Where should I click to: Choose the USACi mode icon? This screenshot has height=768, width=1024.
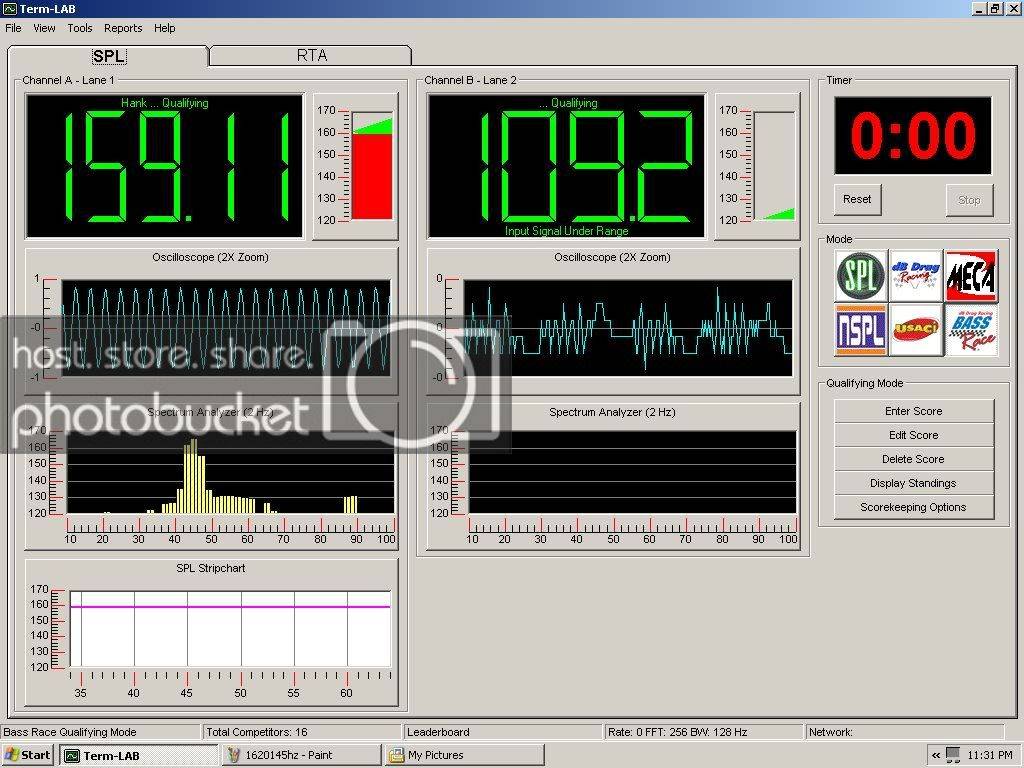[916, 330]
